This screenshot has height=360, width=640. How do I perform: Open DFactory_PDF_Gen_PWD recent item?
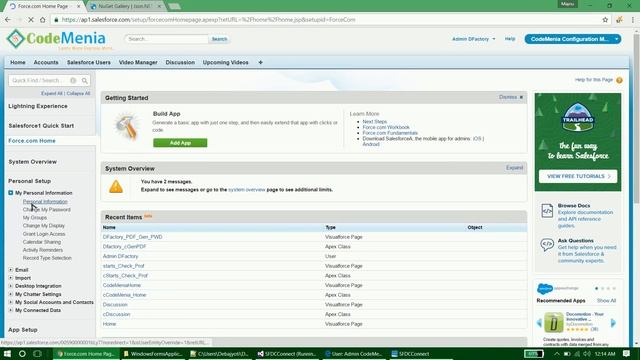point(132,237)
